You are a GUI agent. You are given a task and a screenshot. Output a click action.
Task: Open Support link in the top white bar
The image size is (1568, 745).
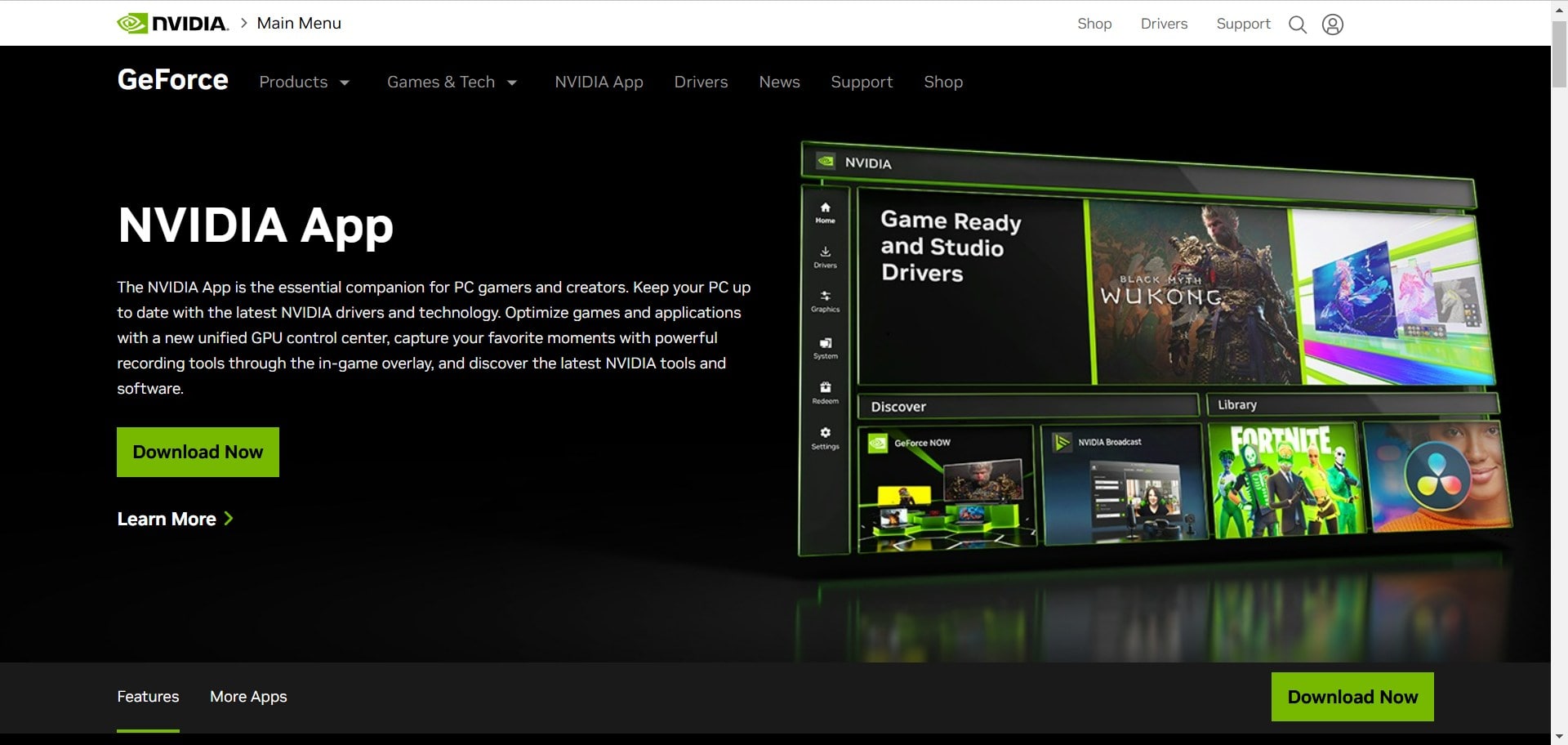1243,24
